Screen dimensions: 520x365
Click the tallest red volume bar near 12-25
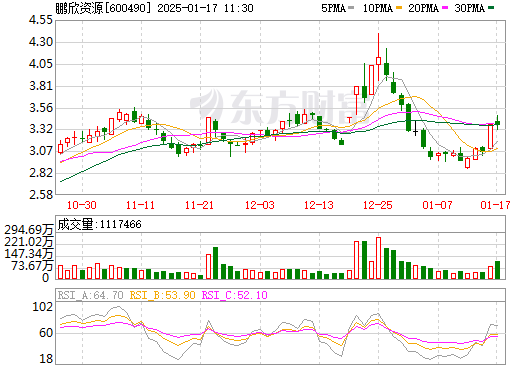tap(378, 258)
